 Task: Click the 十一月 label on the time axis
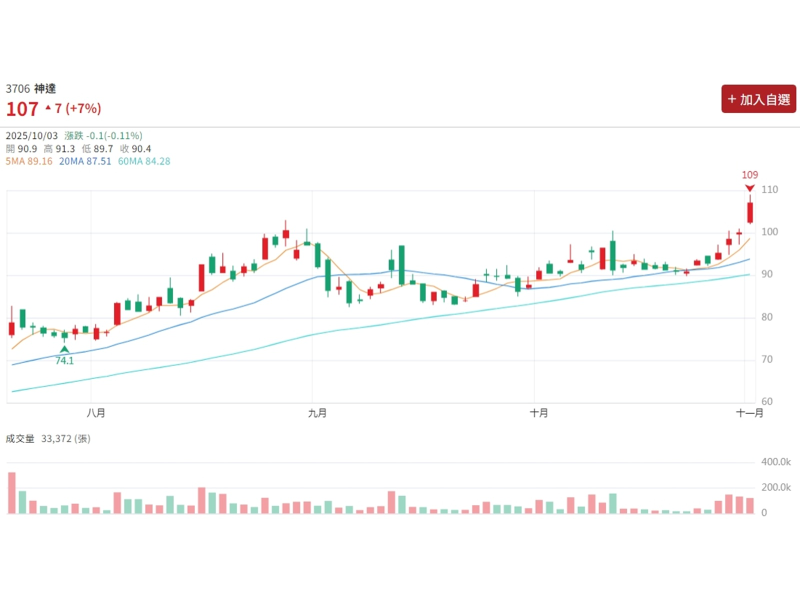tap(750, 412)
